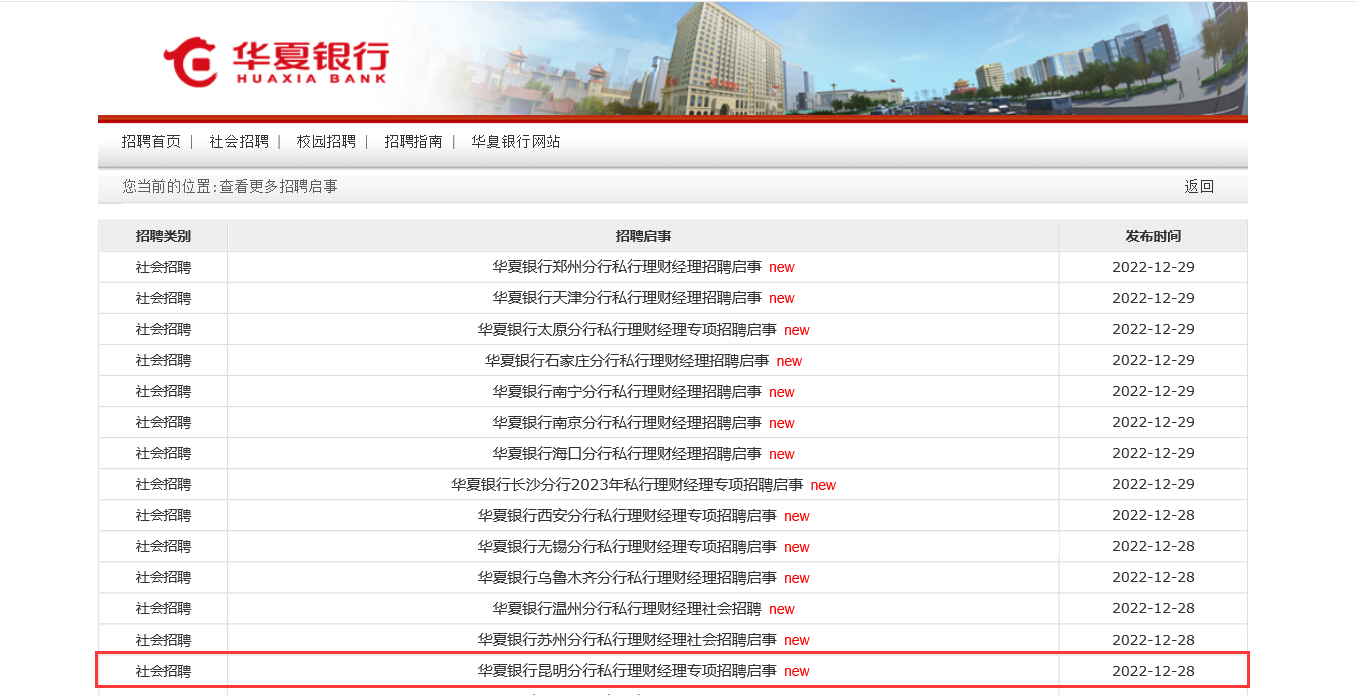1357x695 pixels.
Task: Open 南宁分行私行理财经理招聘启事
Action: 627,391
